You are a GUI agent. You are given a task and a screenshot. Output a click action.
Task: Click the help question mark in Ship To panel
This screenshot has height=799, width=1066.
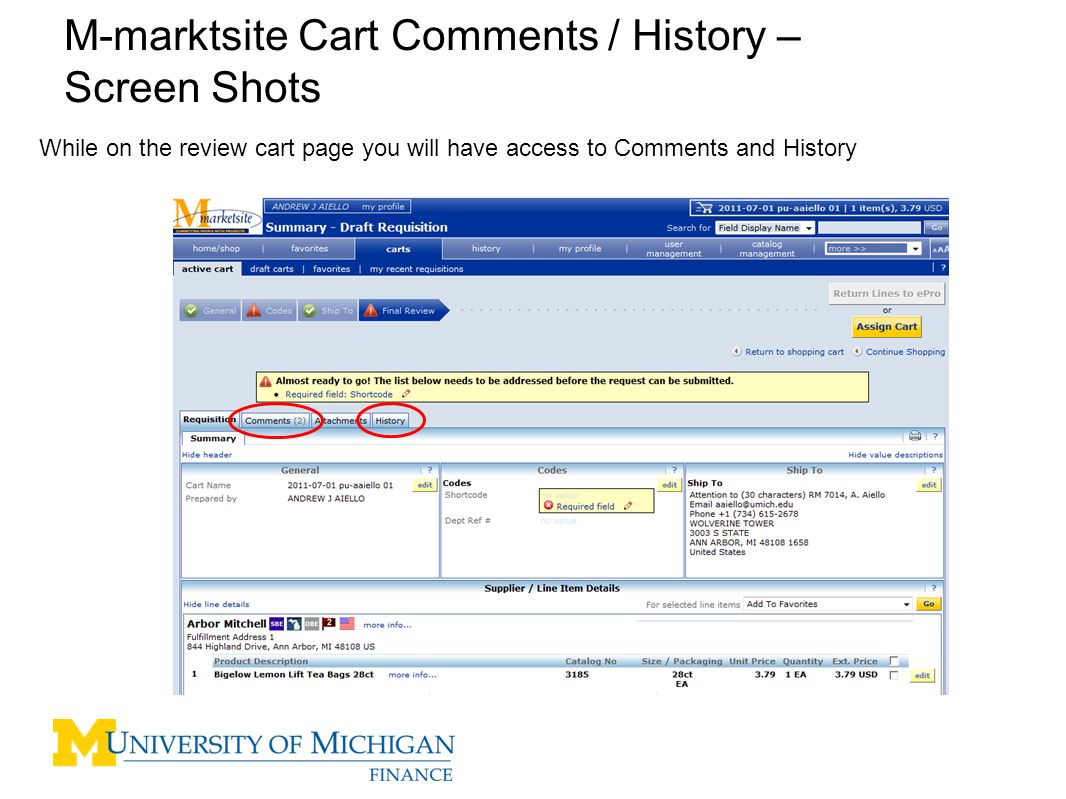tap(933, 470)
